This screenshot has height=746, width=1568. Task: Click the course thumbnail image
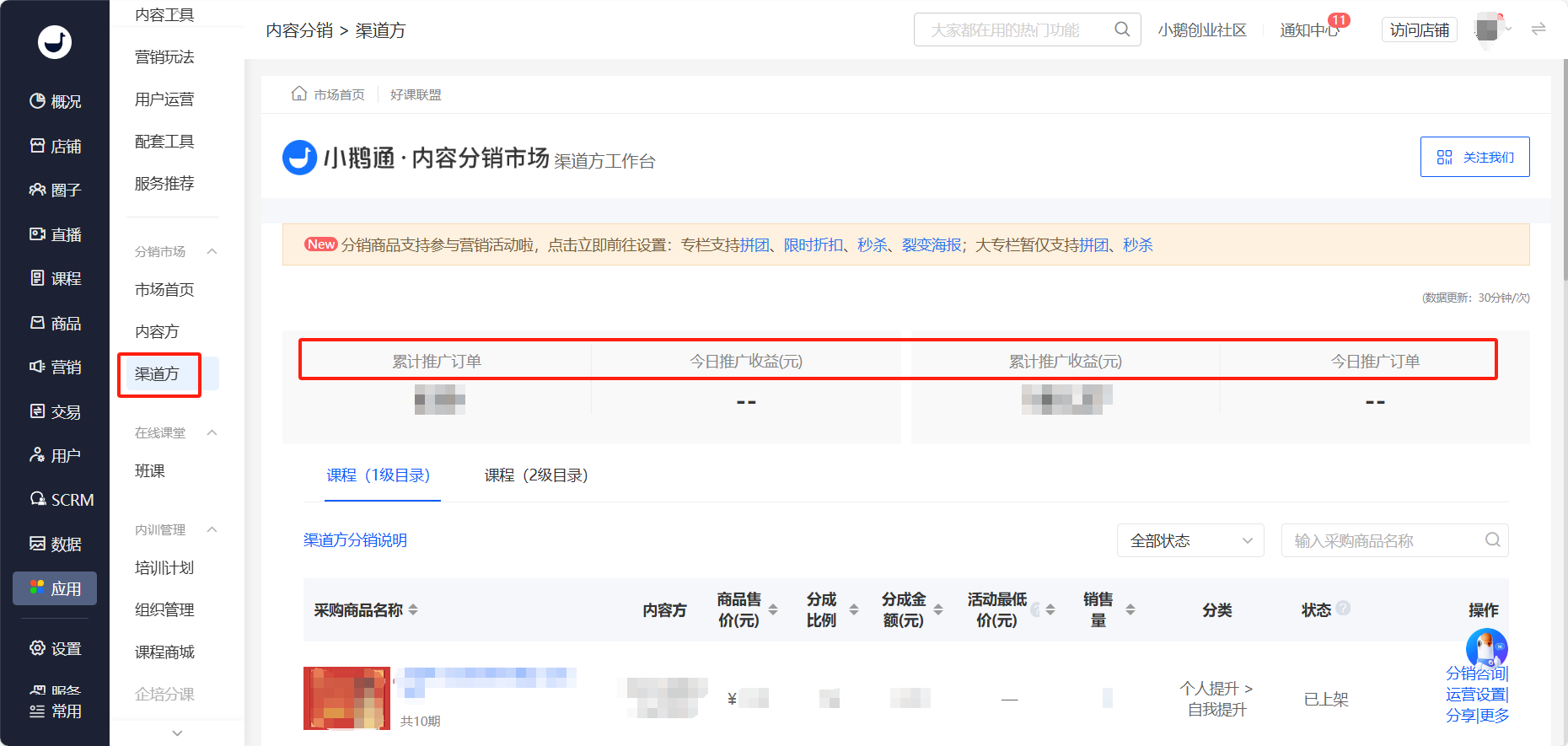346,698
